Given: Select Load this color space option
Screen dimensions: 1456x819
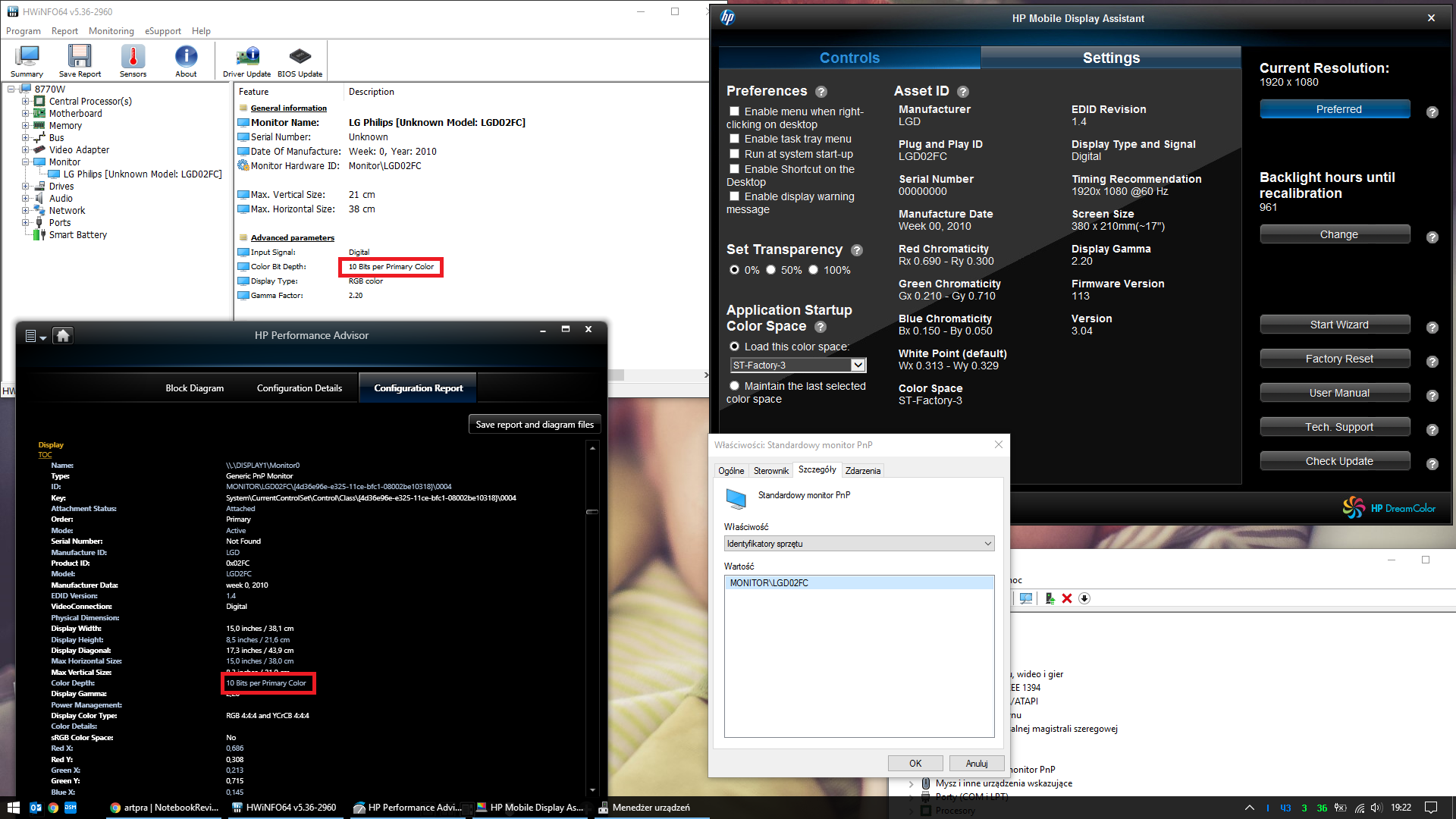Looking at the screenshot, I should [x=734, y=347].
